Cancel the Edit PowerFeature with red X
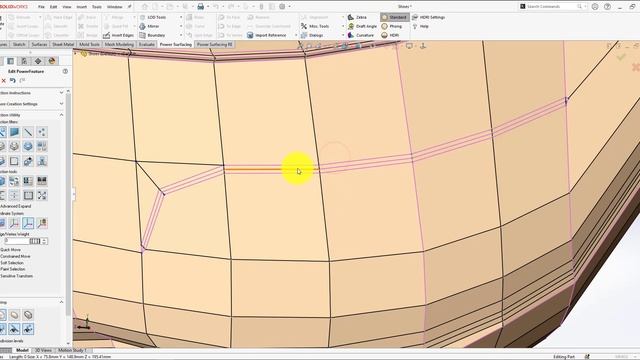 4,81
